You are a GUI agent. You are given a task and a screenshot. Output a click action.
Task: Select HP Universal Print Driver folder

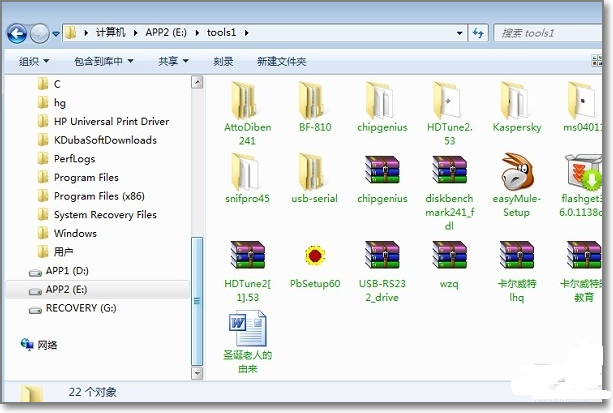(x=104, y=121)
